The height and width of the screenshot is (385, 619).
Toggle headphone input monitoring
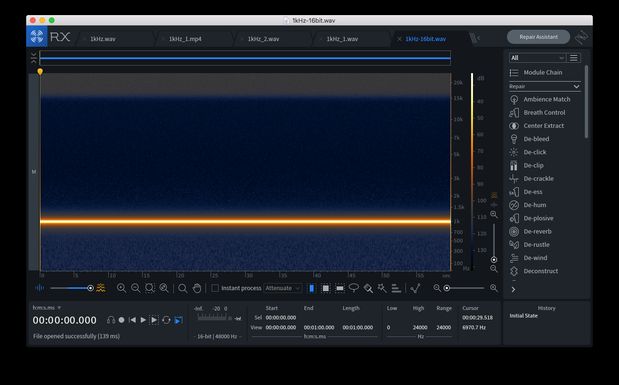(x=111, y=320)
